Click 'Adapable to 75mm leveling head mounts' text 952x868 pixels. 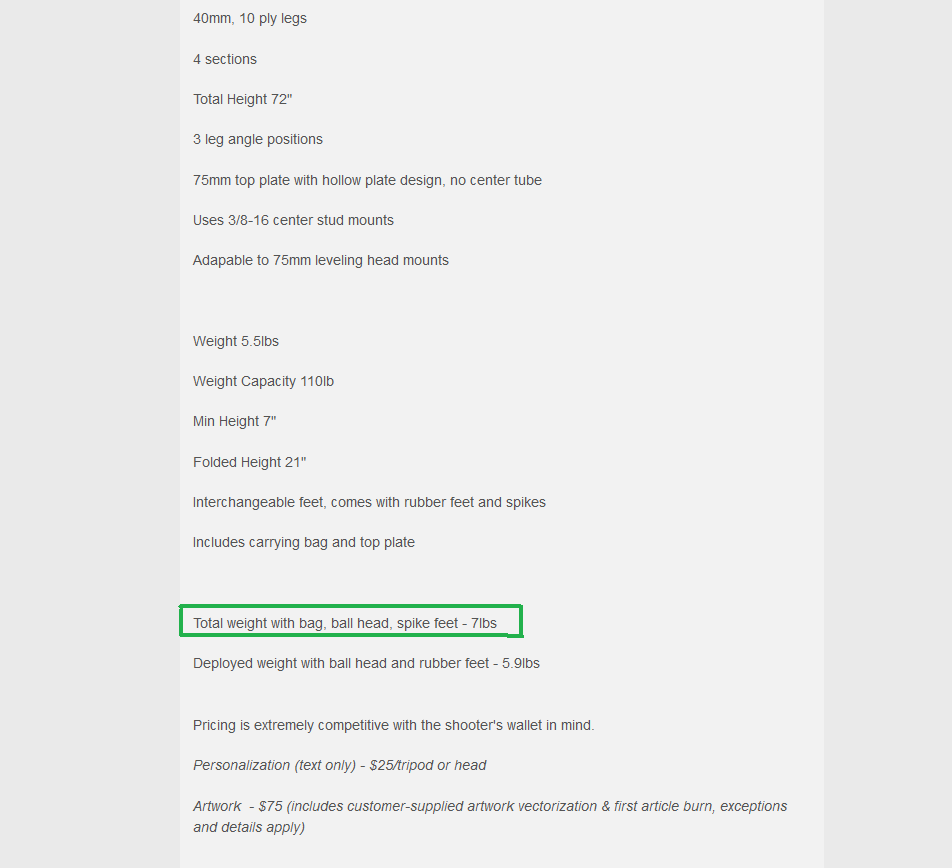[321, 260]
